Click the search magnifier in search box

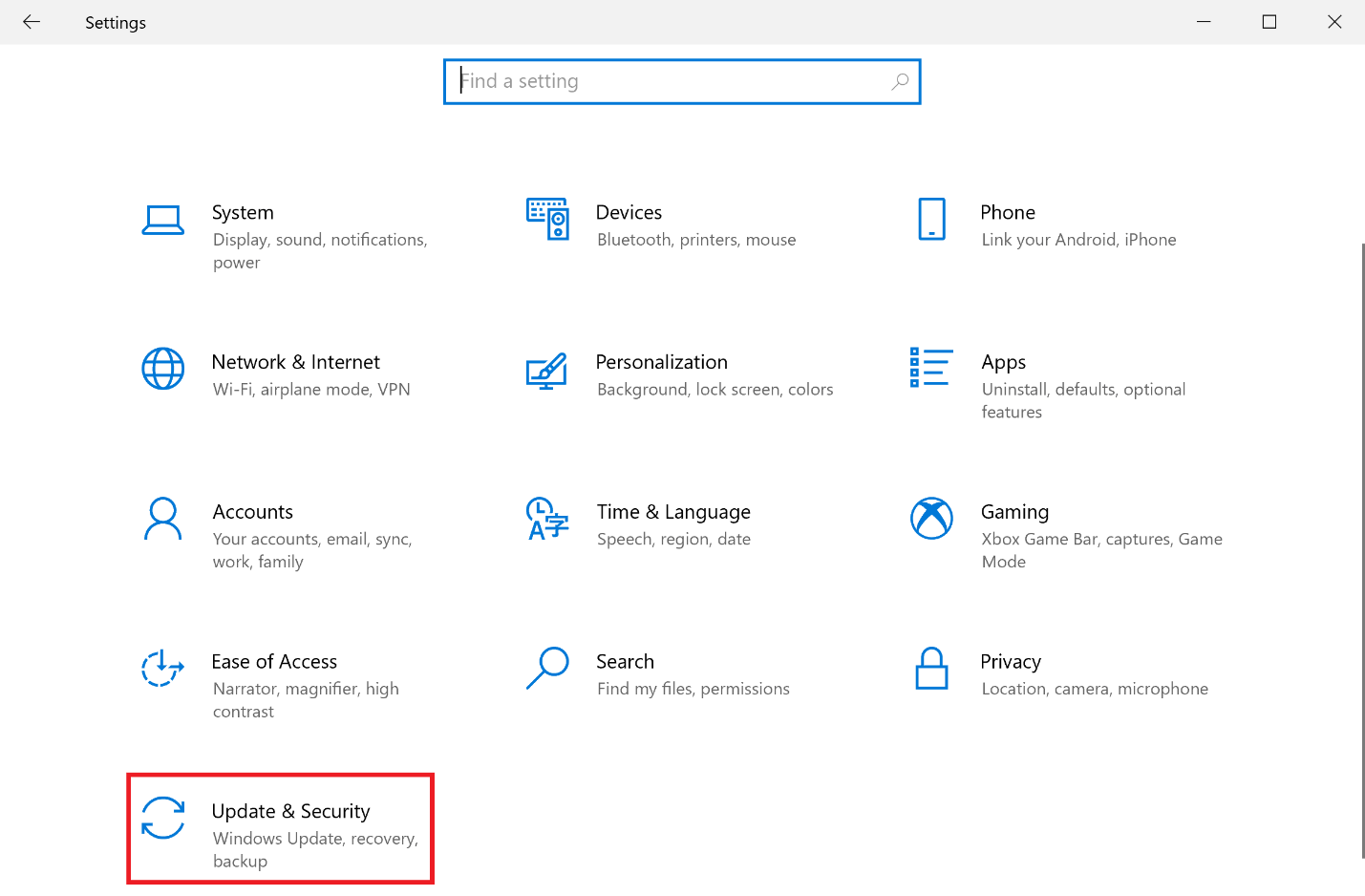tap(900, 82)
